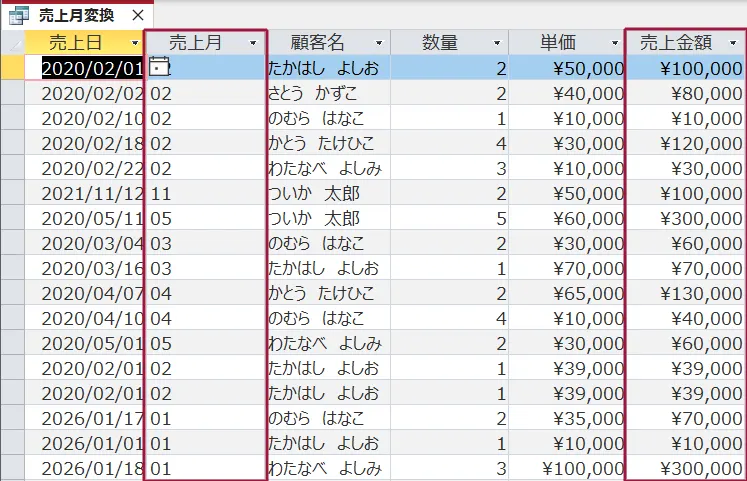Open the 売上月 column filter dropdown
Image resolution: width=747 pixels, height=481 pixels.
click(253, 43)
